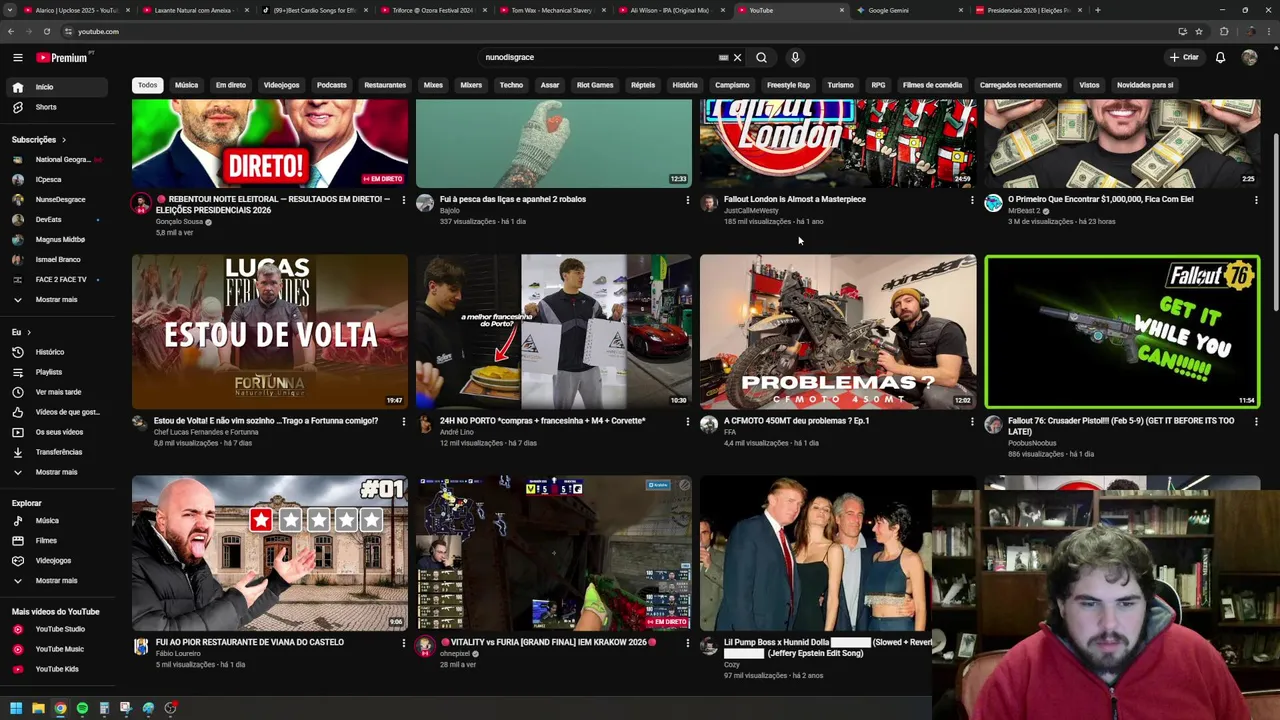Clear the search box with X icon
The height and width of the screenshot is (720, 1280).
pyautogui.click(x=737, y=57)
